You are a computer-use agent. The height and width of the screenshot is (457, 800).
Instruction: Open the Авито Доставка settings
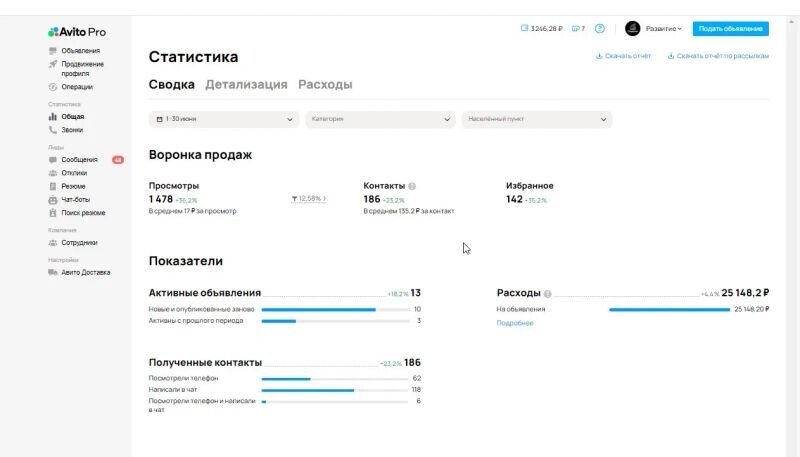[85, 272]
